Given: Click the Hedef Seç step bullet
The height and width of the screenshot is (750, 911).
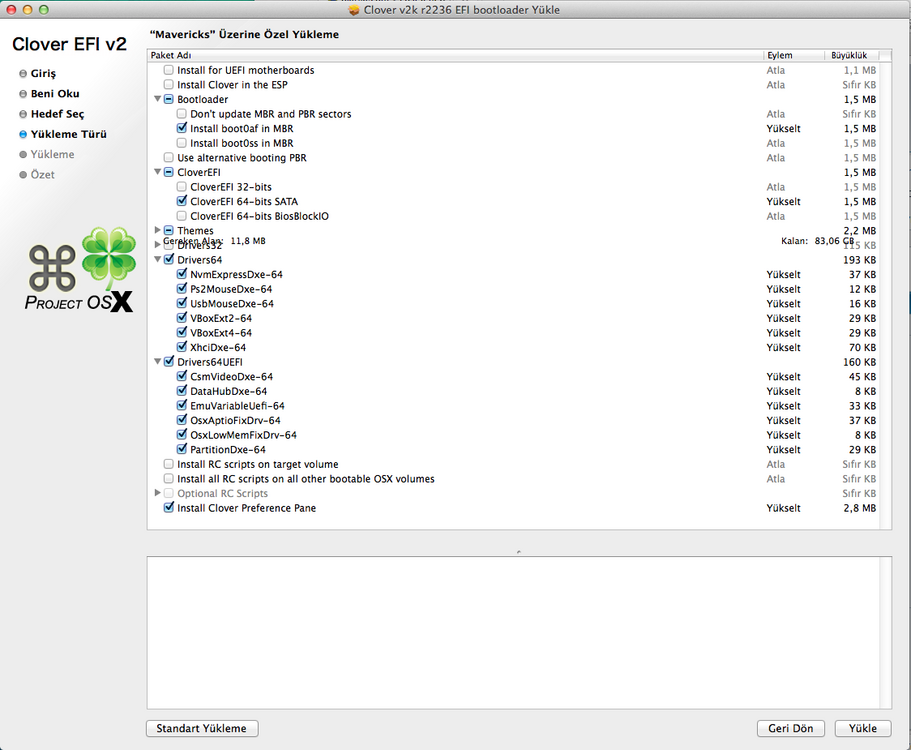Looking at the screenshot, I should tap(23, 114).
